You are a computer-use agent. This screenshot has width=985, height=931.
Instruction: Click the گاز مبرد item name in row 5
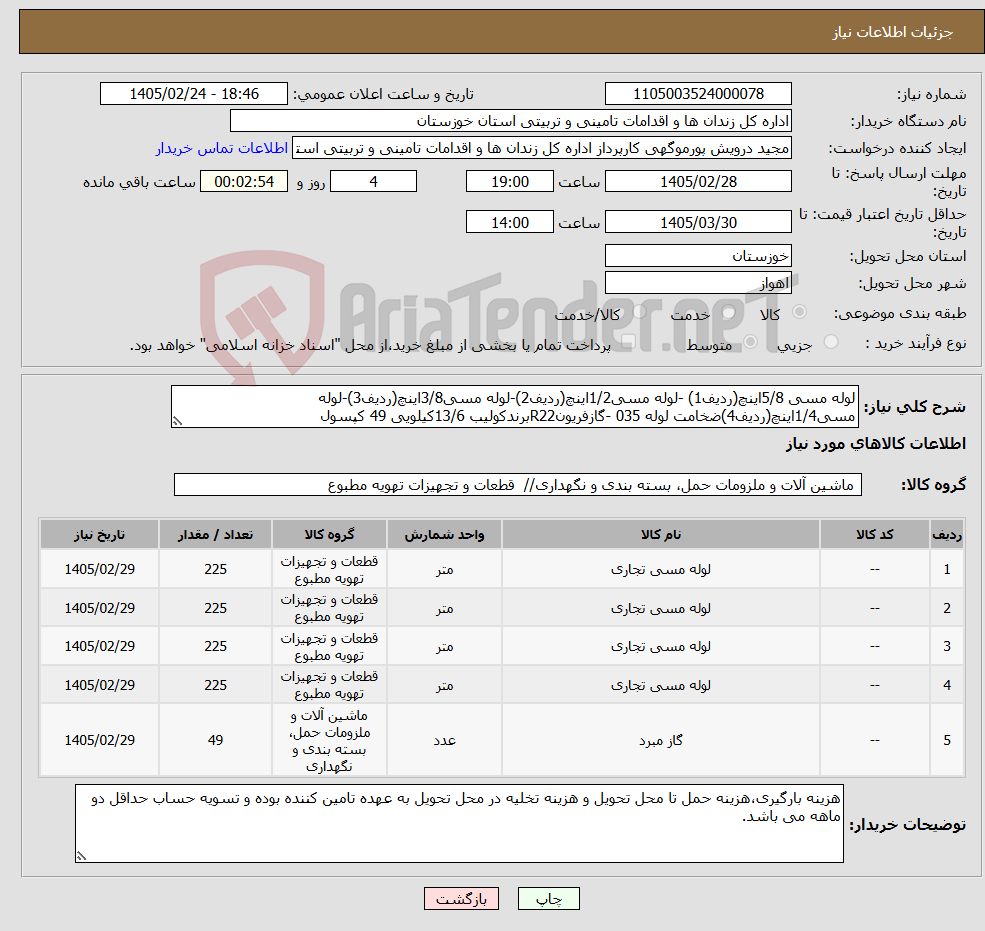(x=661, y=741)
